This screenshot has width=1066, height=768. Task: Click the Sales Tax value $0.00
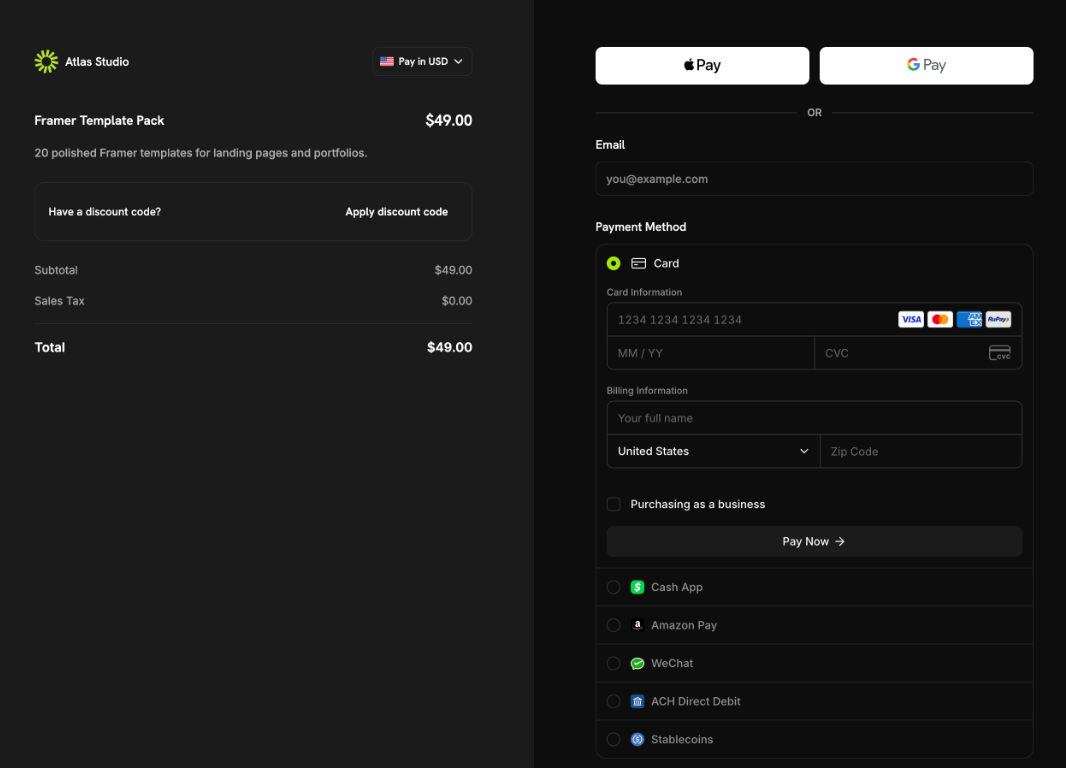[457, 301]
